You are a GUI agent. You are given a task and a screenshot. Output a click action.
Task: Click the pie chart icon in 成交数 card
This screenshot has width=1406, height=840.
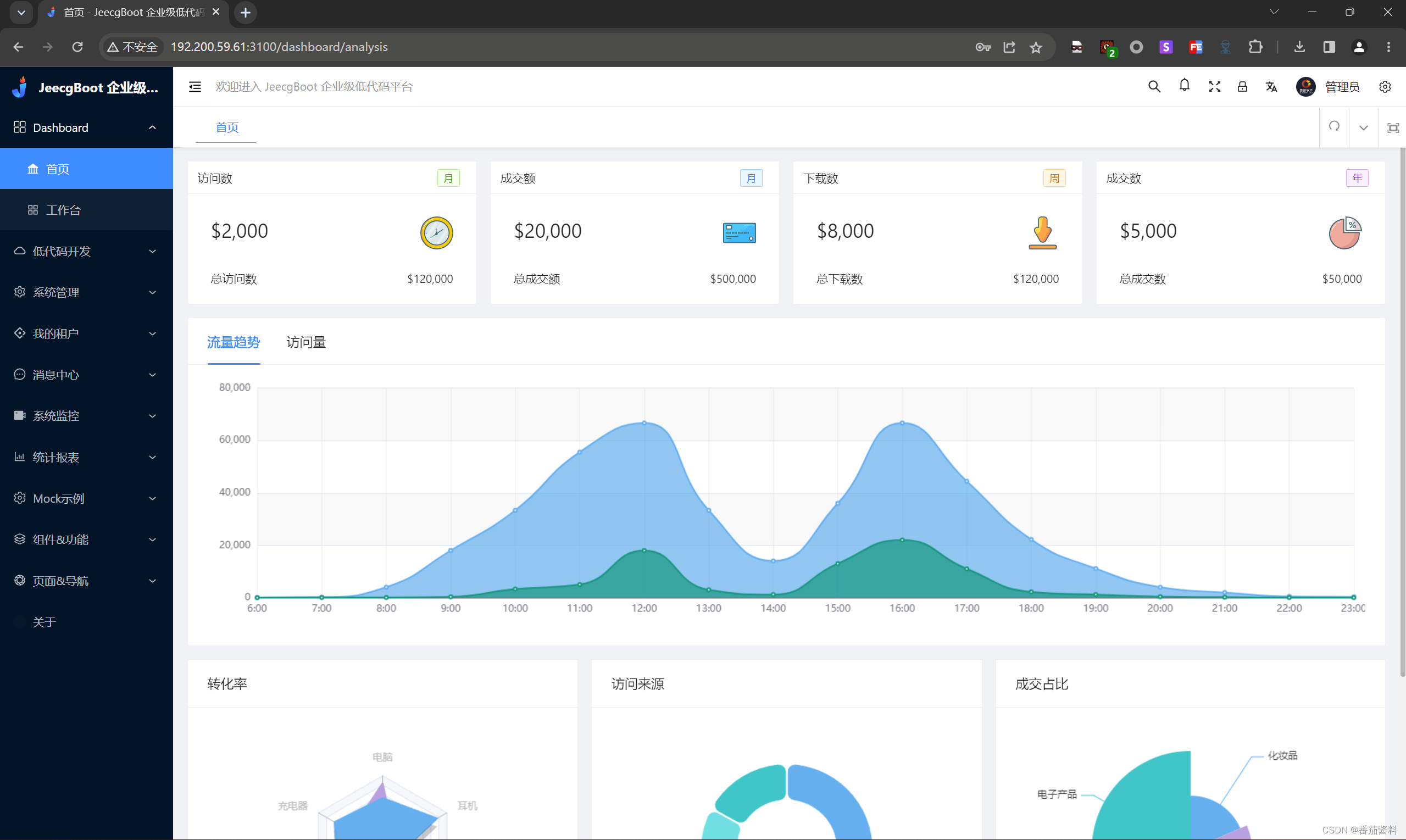[1345, 232]
